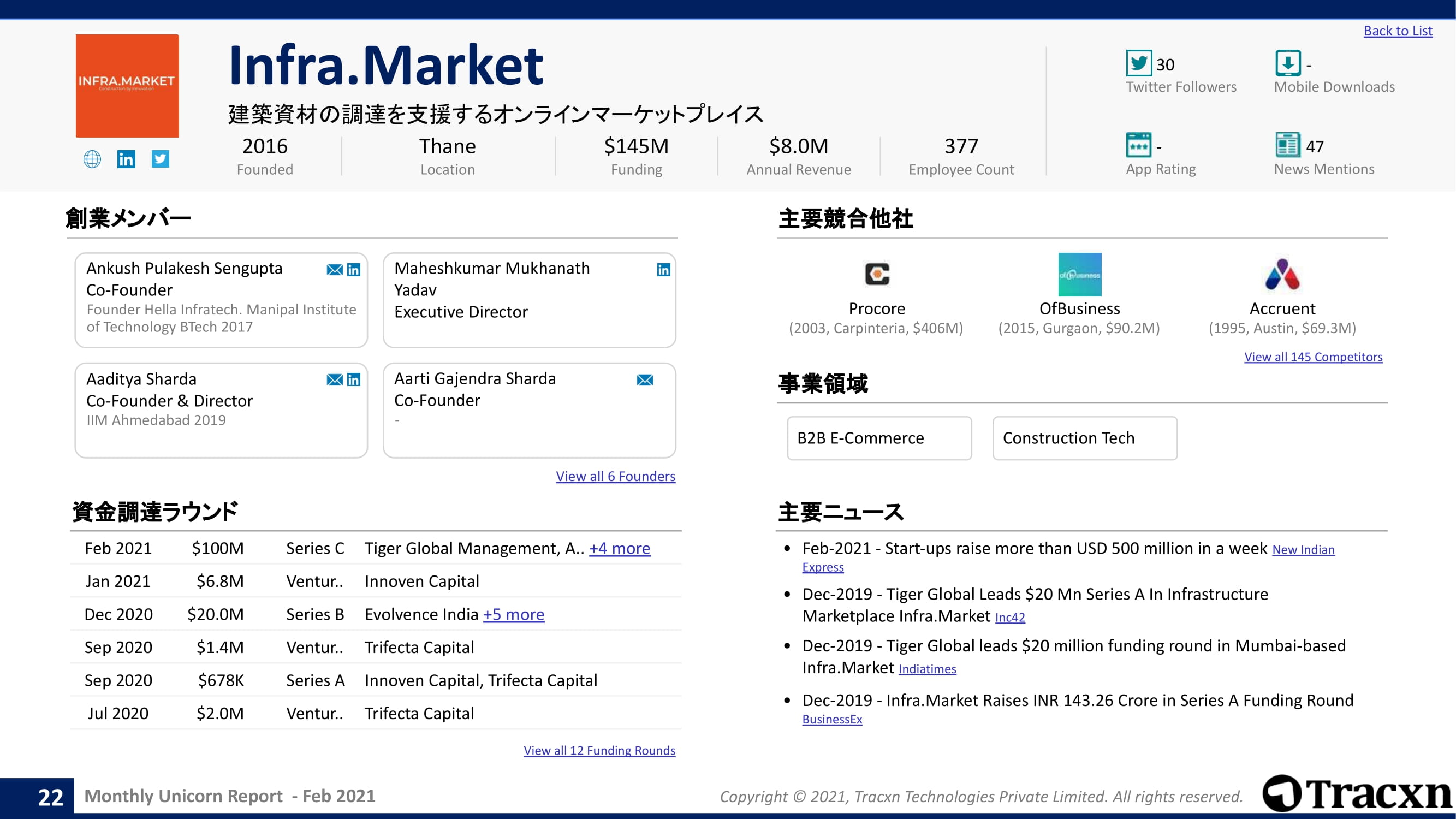Open Infra.Market's LinkedIn icon below logo
This screenshot has width=1456, height=819.
[126, 159]
